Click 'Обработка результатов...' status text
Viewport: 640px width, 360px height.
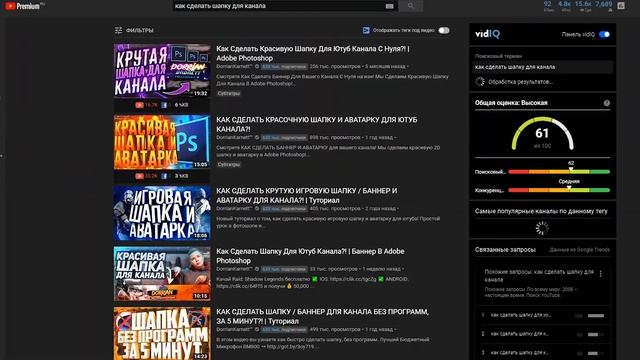521,82
